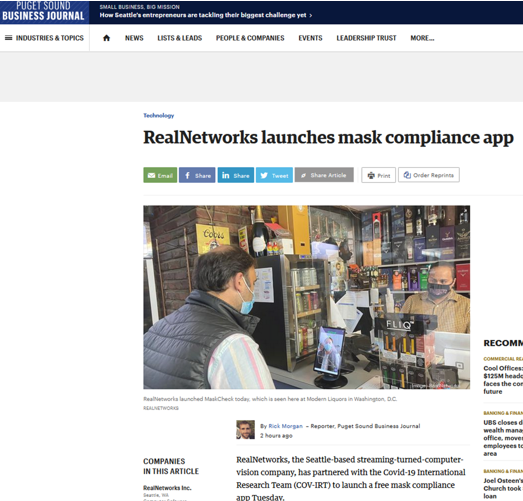Open the Industries & Topics hamburger menu
Viewport: 523px width, 501px height.
coord(44,38)
